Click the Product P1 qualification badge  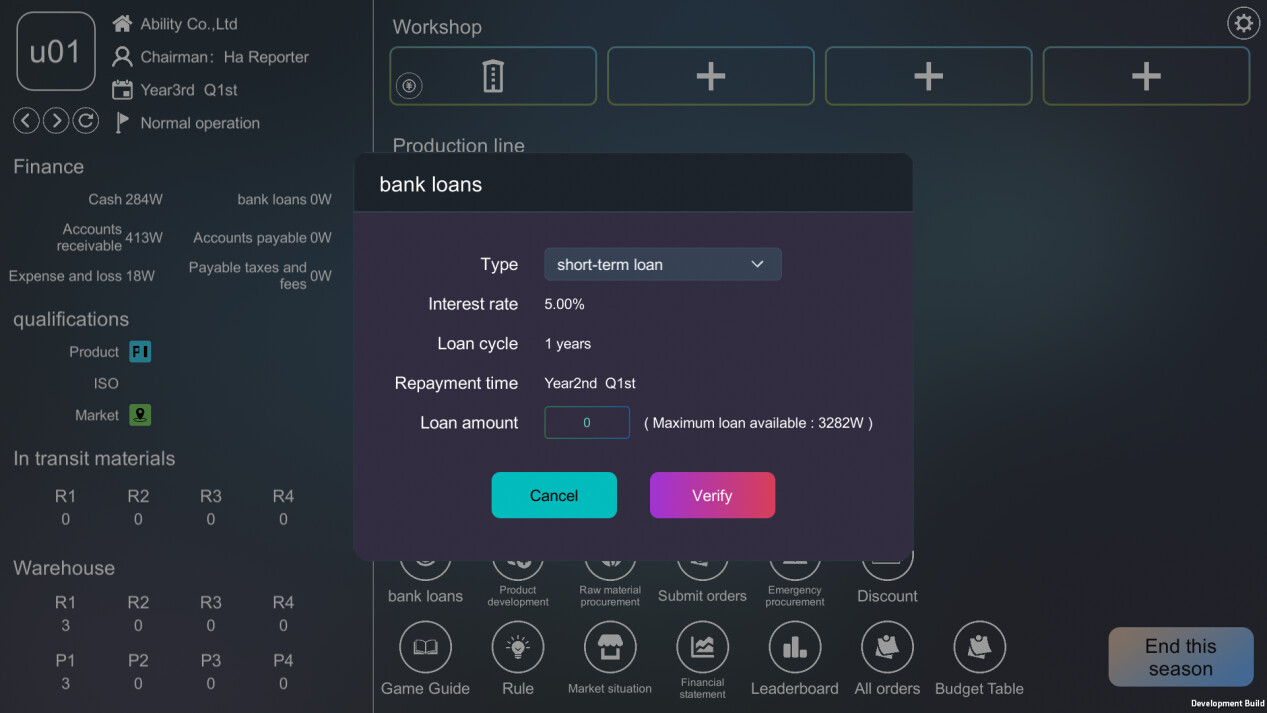[x=140, y=352]
